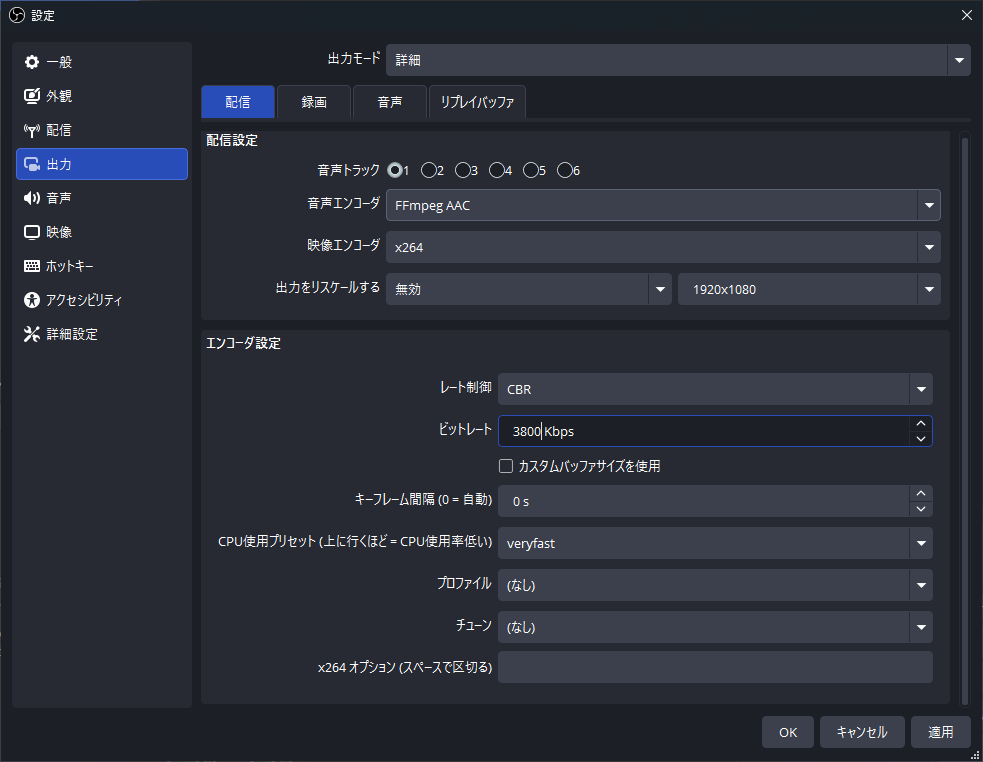Click the antenna icon beside sidebar 配信

pyautogui.click(x=31, y=130)
